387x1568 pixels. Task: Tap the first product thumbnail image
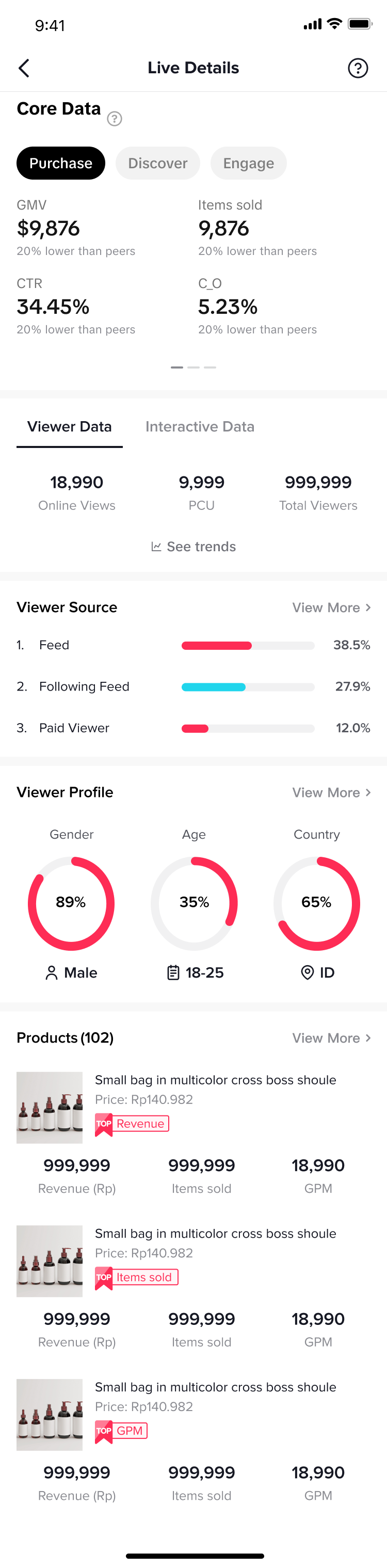coord(50,1107)
